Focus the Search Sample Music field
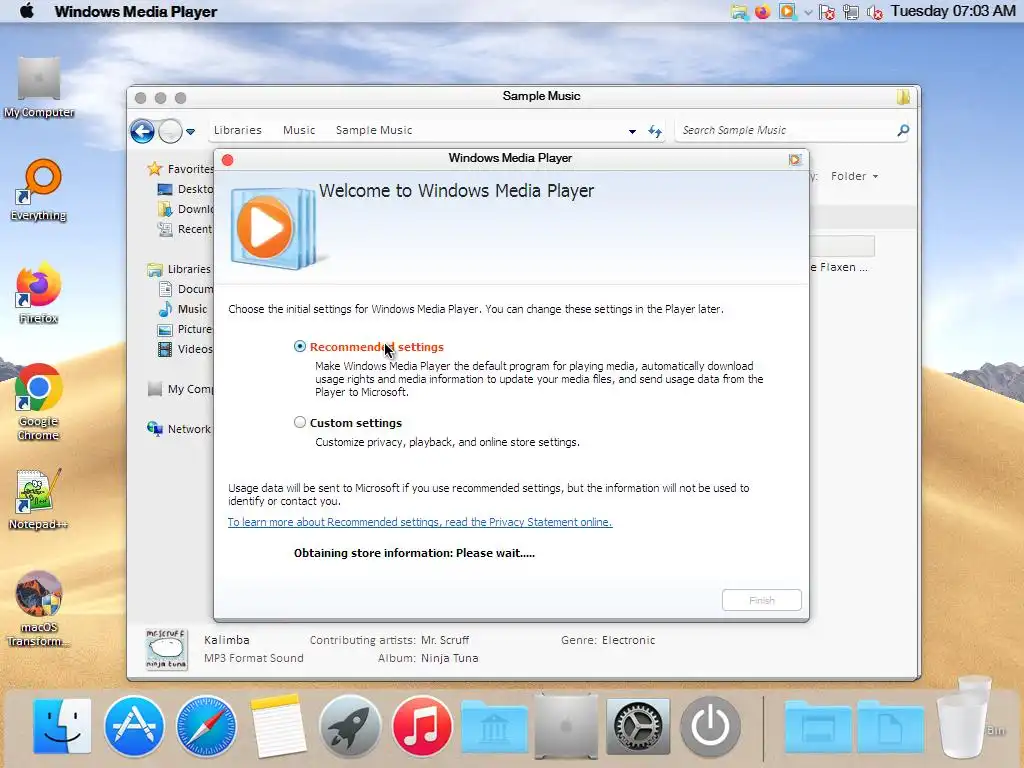Image resolution: width=1024 pixels, height=768 pixels. (786, 130)
